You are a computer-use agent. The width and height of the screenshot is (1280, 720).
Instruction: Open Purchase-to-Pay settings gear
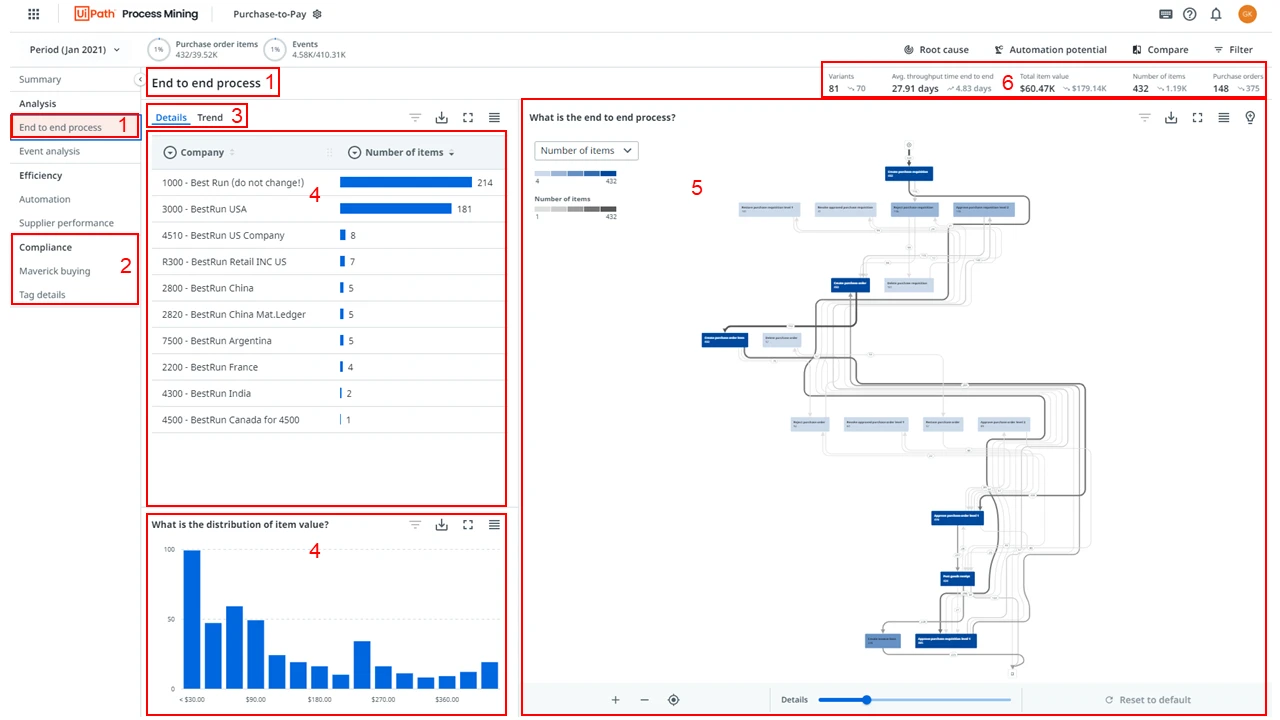(317, 14)
